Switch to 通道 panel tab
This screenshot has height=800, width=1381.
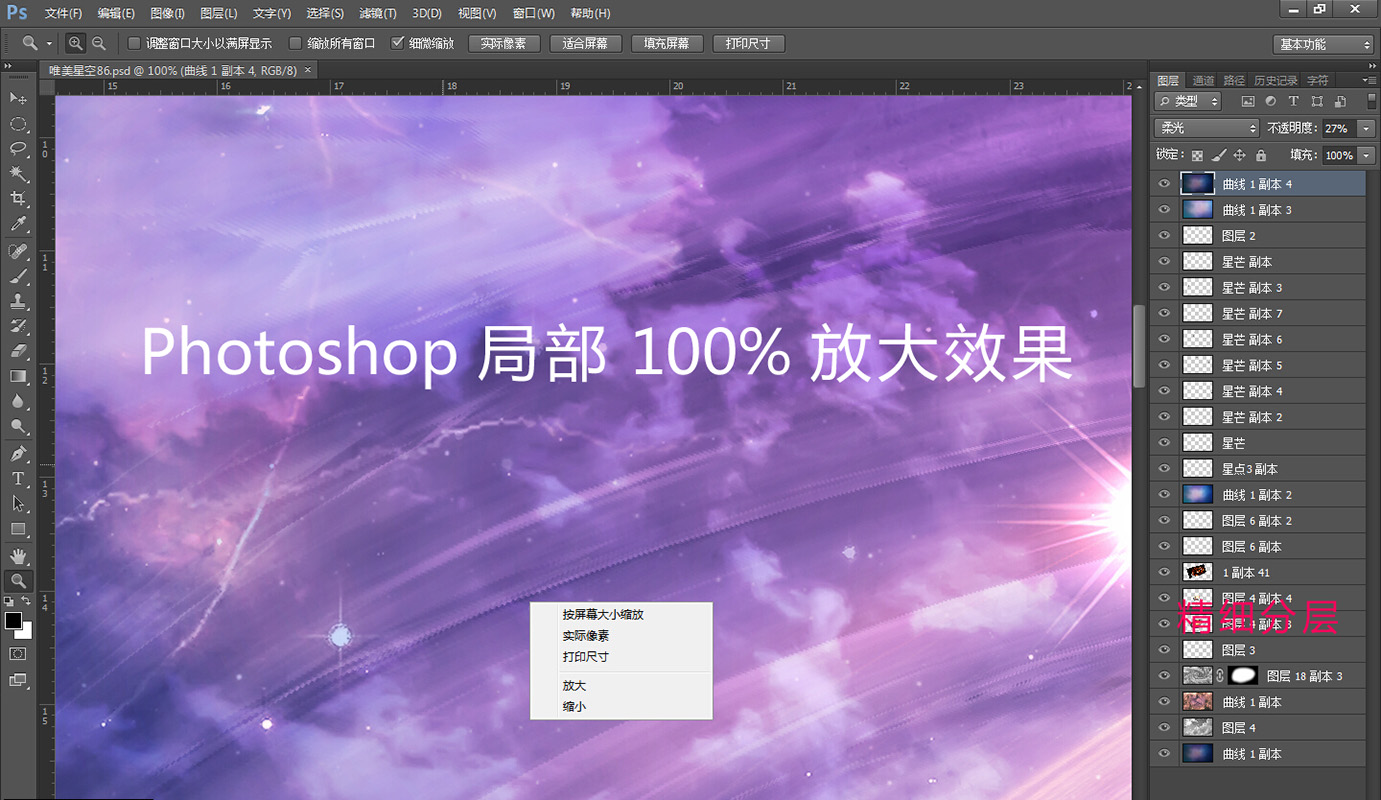tap(1203, 80)
